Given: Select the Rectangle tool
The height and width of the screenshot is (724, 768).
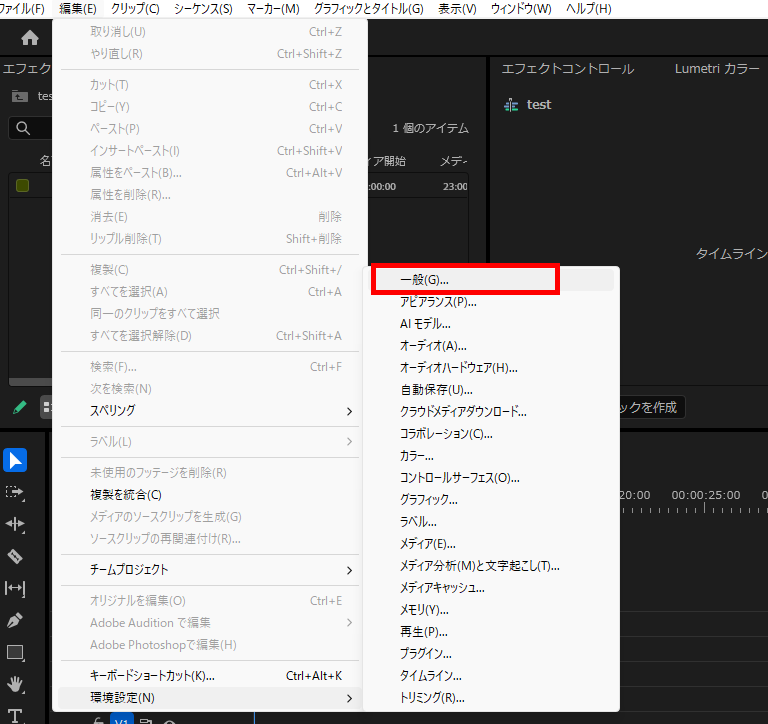Looking at the screenshot, I should [x=15, y=652].
